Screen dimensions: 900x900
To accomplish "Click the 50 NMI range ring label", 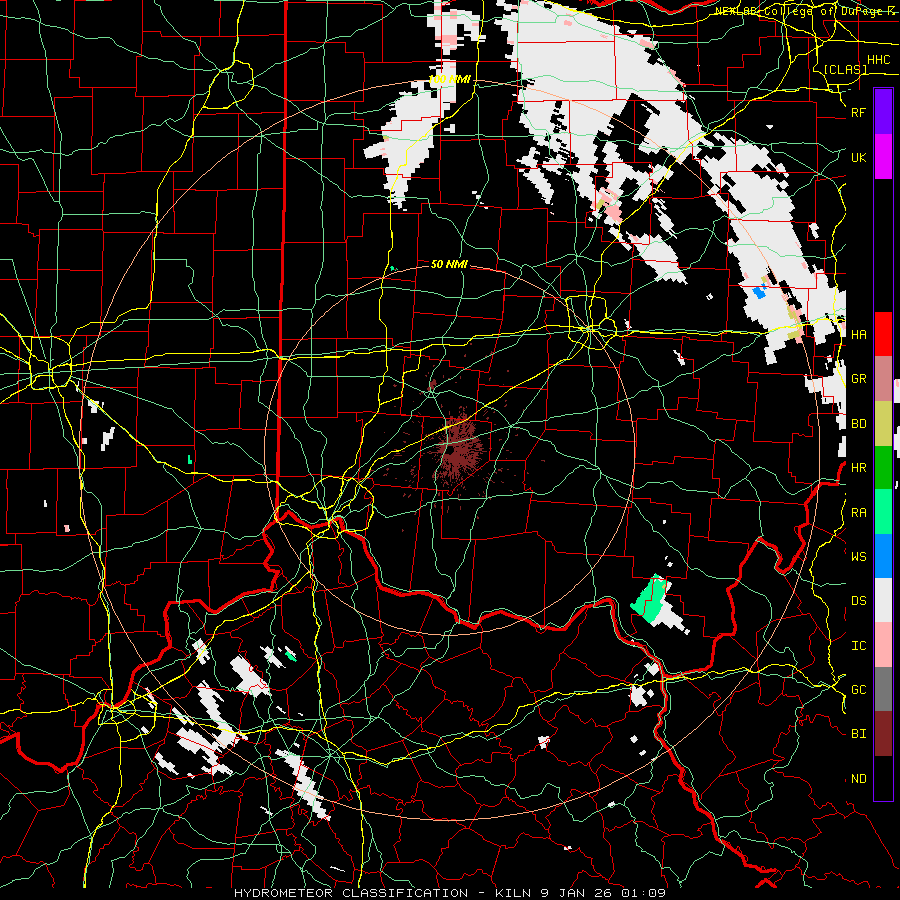I will [449, 264].
